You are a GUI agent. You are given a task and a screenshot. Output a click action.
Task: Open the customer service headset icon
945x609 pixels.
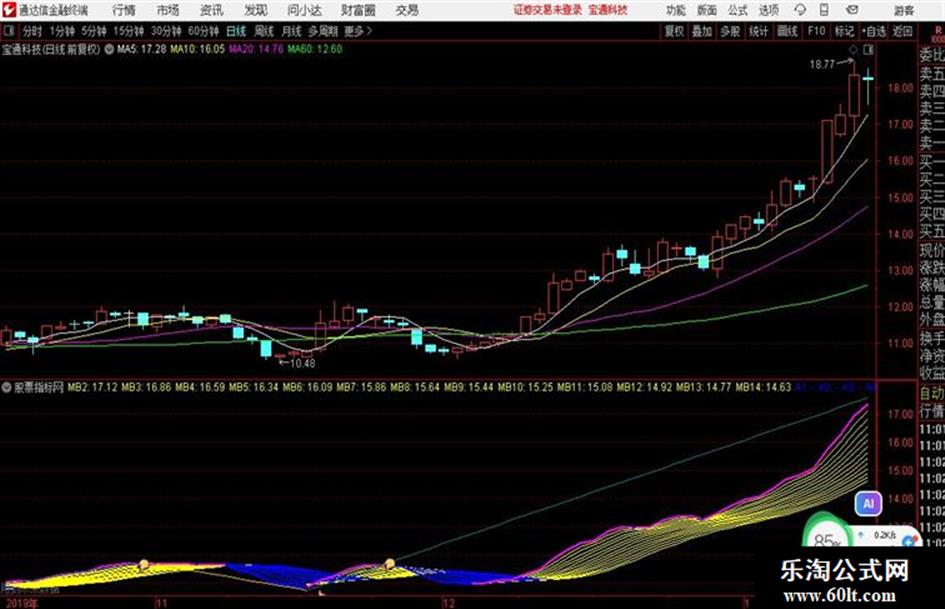[800, 10]
